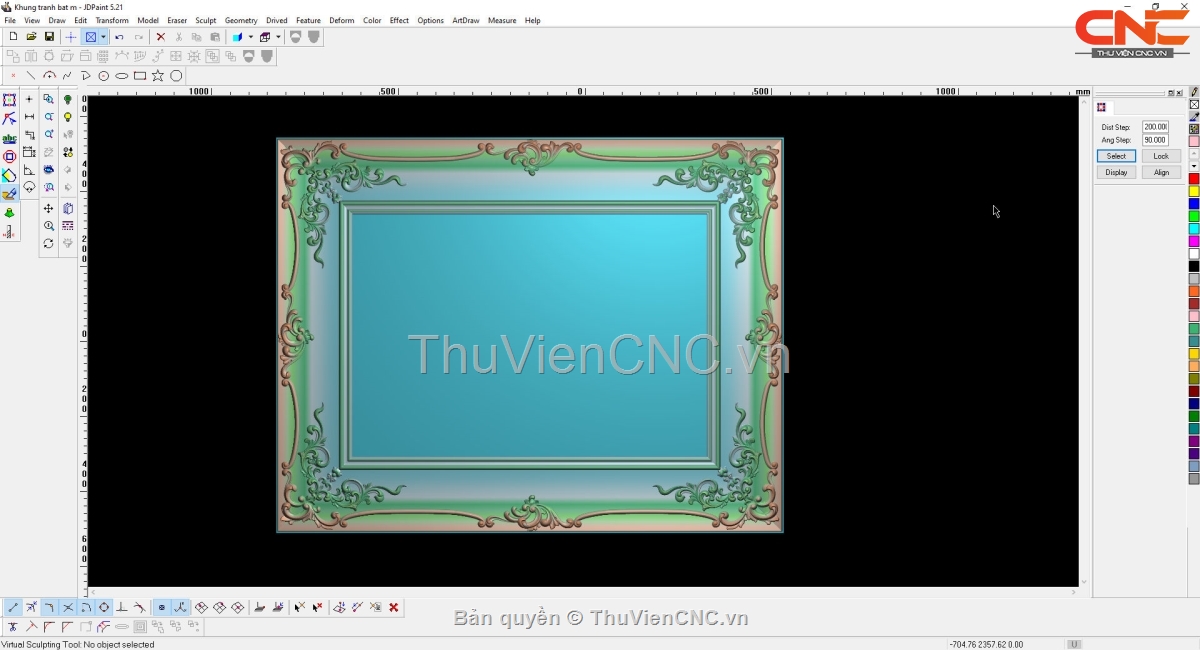Image resolution: width=1200 pixels, height=650 pixels.
Task: Toggle the intersection snap mode button
Action: point(68,607)
